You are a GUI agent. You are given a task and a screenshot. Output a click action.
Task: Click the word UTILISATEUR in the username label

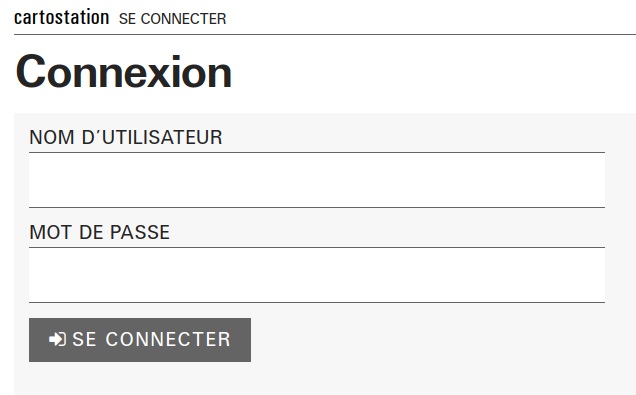point(162,137)
